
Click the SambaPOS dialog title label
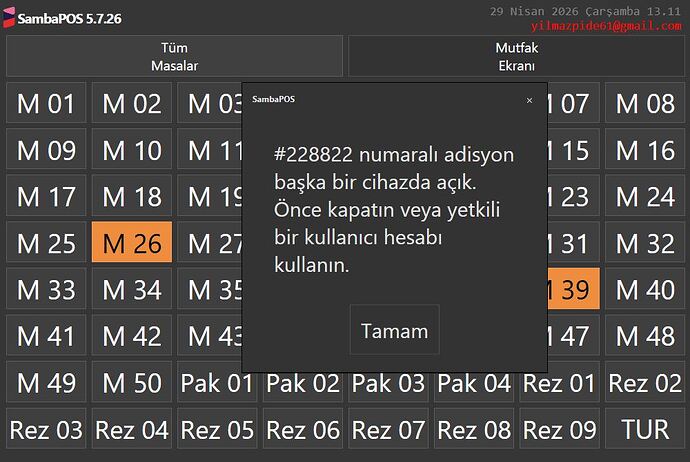click(x=273, y=99)
